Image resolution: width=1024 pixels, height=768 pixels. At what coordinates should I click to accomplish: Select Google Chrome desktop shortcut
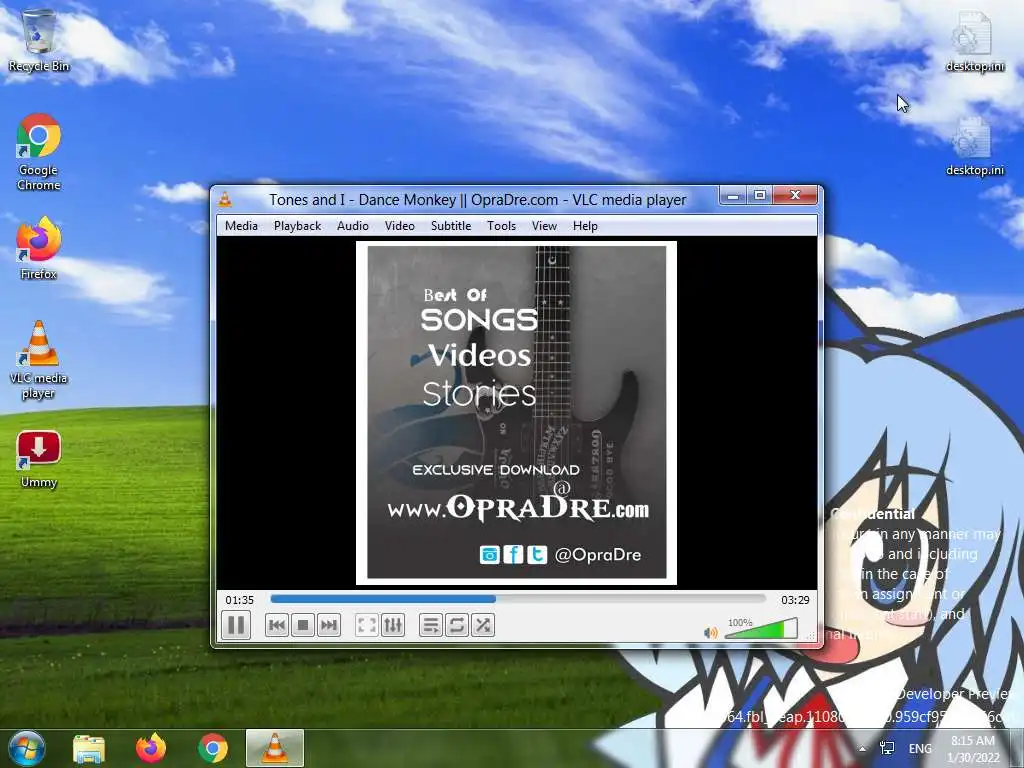(x=39, y=152)
